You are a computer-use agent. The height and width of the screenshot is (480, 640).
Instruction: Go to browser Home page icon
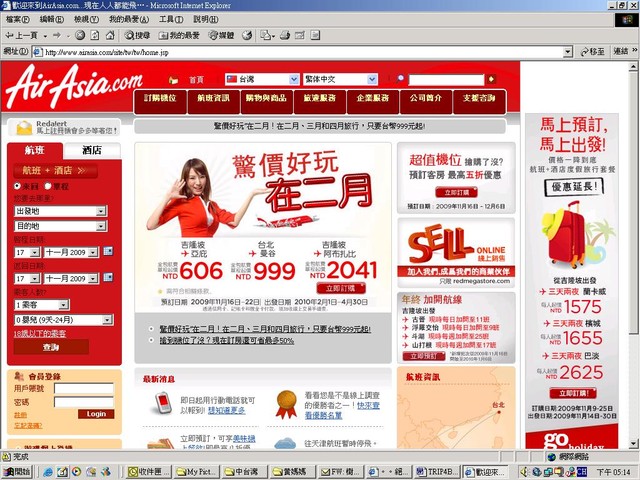pos(110,36)
